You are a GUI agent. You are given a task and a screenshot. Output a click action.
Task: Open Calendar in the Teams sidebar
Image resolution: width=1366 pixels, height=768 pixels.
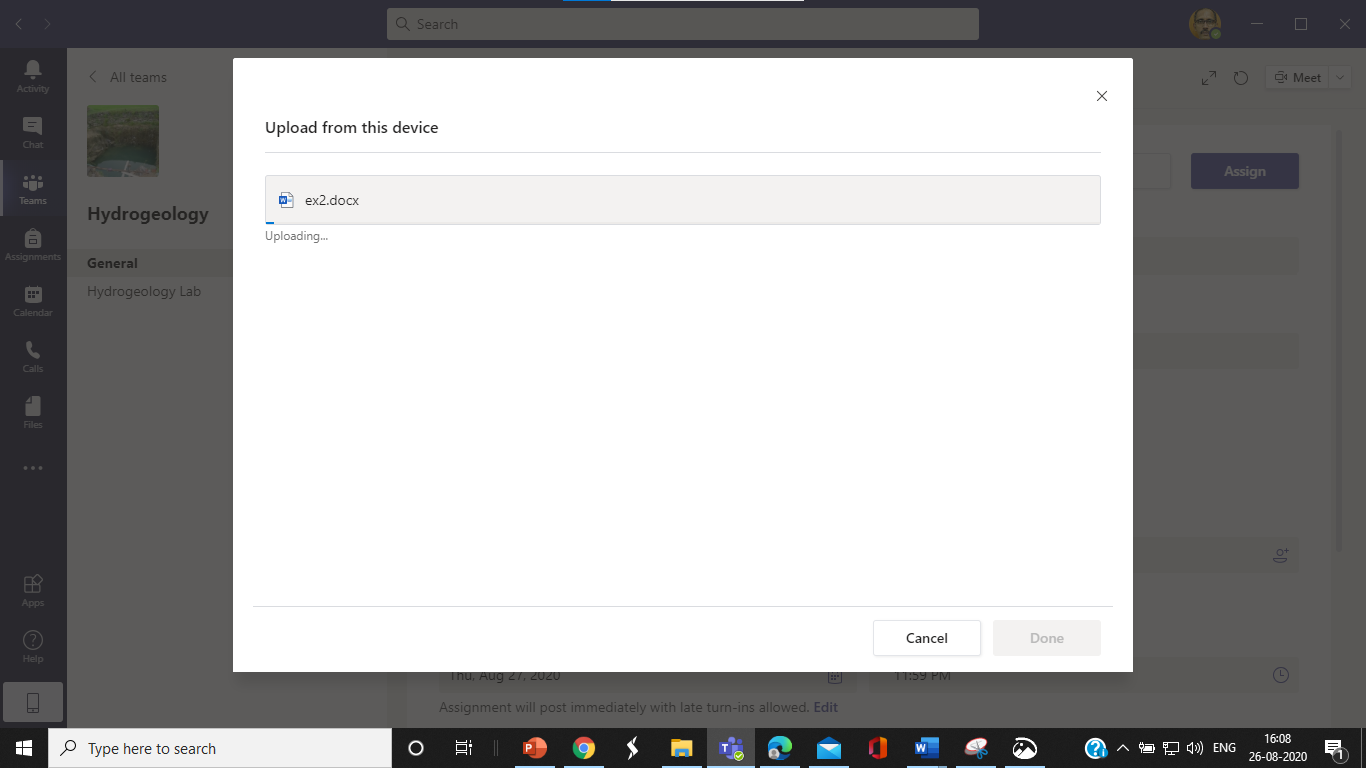pyautogui.click(x=33, y=300)
